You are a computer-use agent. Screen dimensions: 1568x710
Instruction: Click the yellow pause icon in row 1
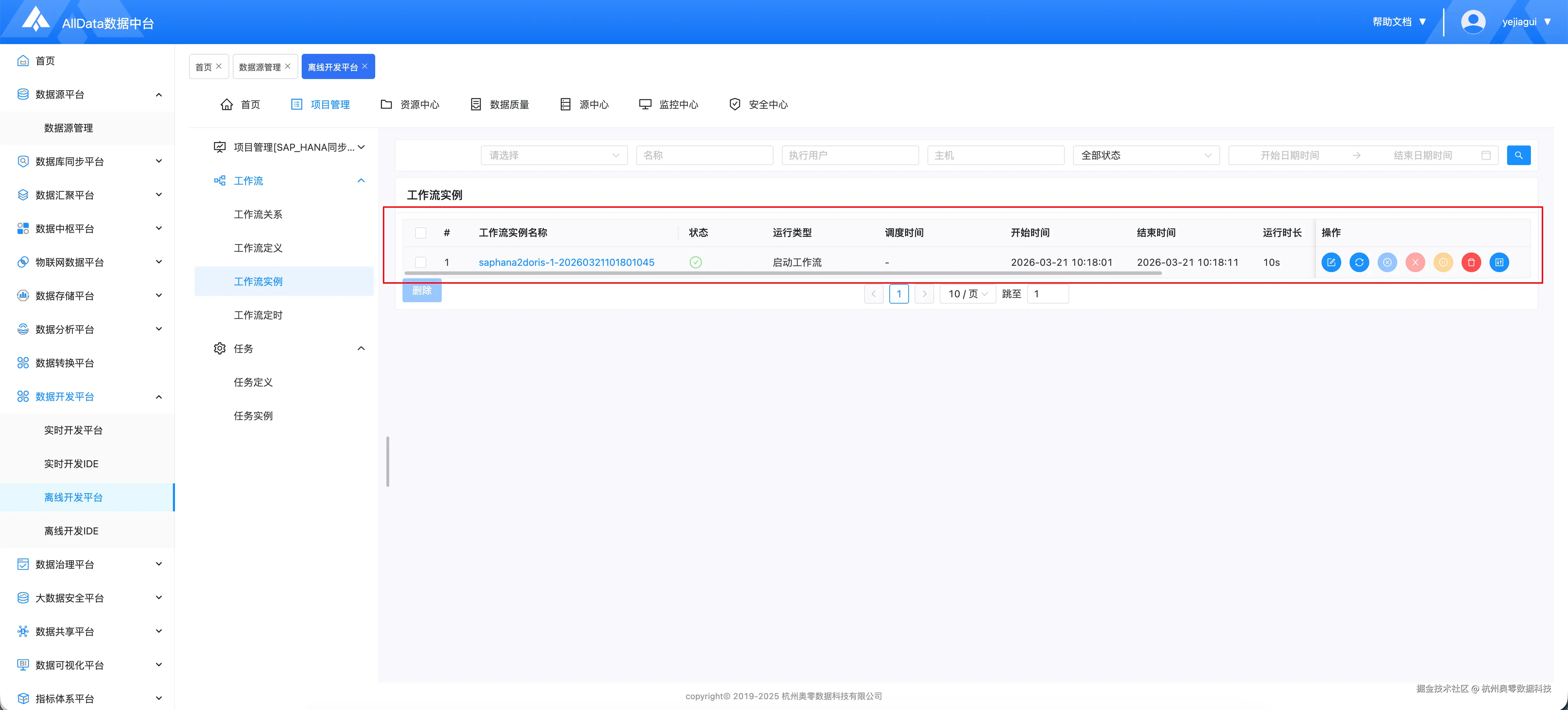click(x=1443, y=262)
